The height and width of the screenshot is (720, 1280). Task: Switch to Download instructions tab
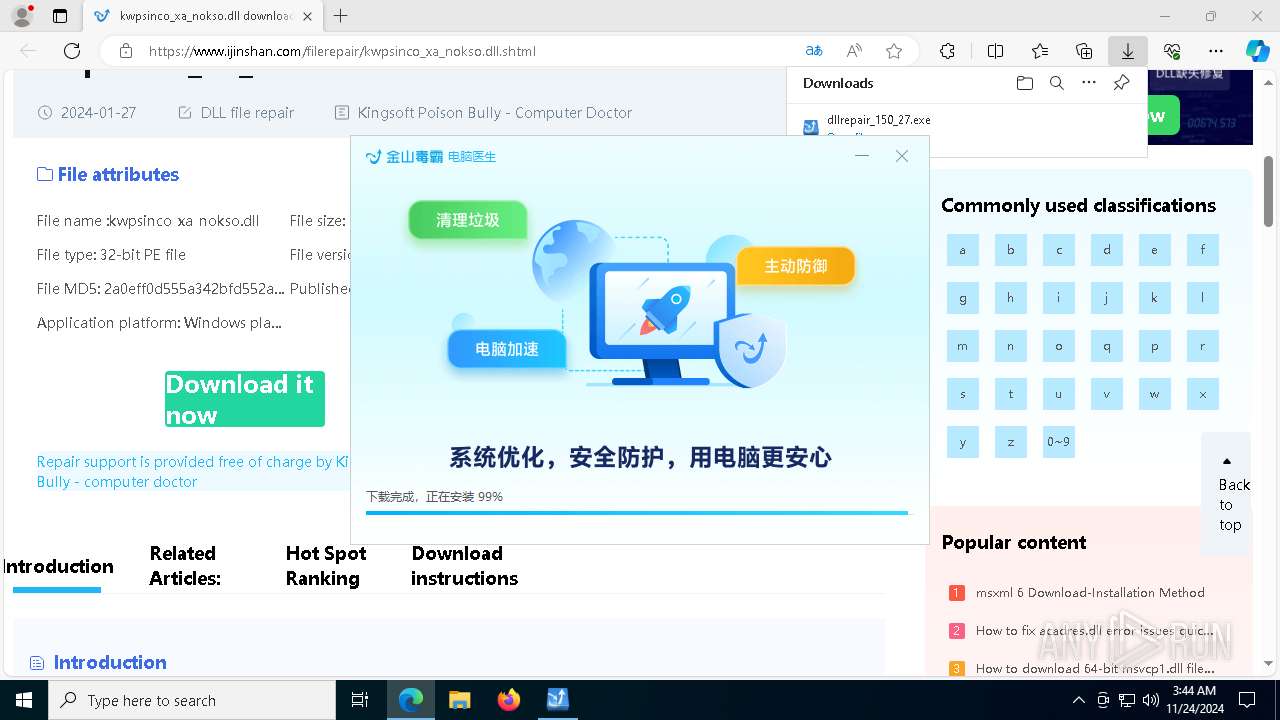(464, 566)
